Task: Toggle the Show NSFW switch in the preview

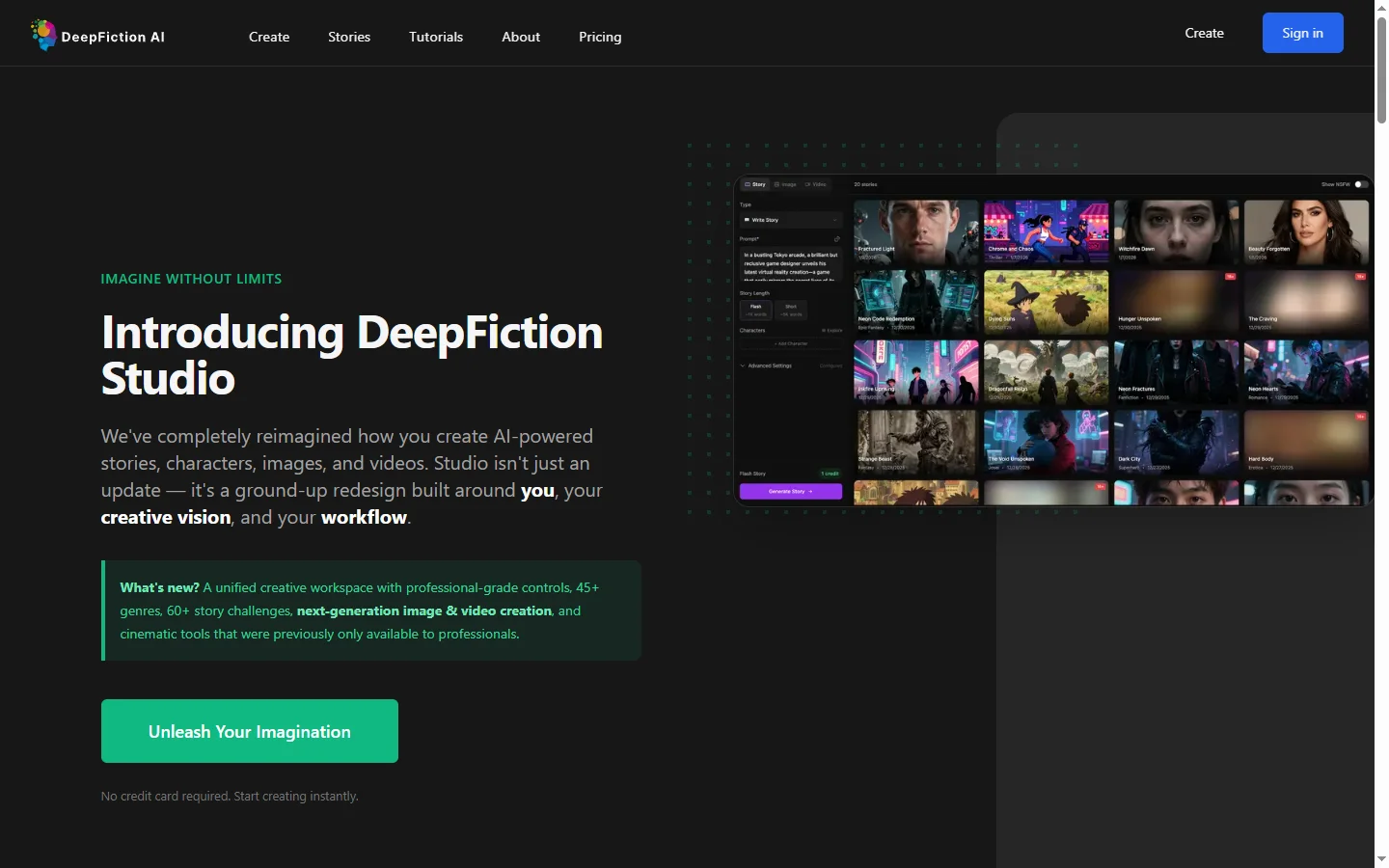Action: (x=1361, y=184)
